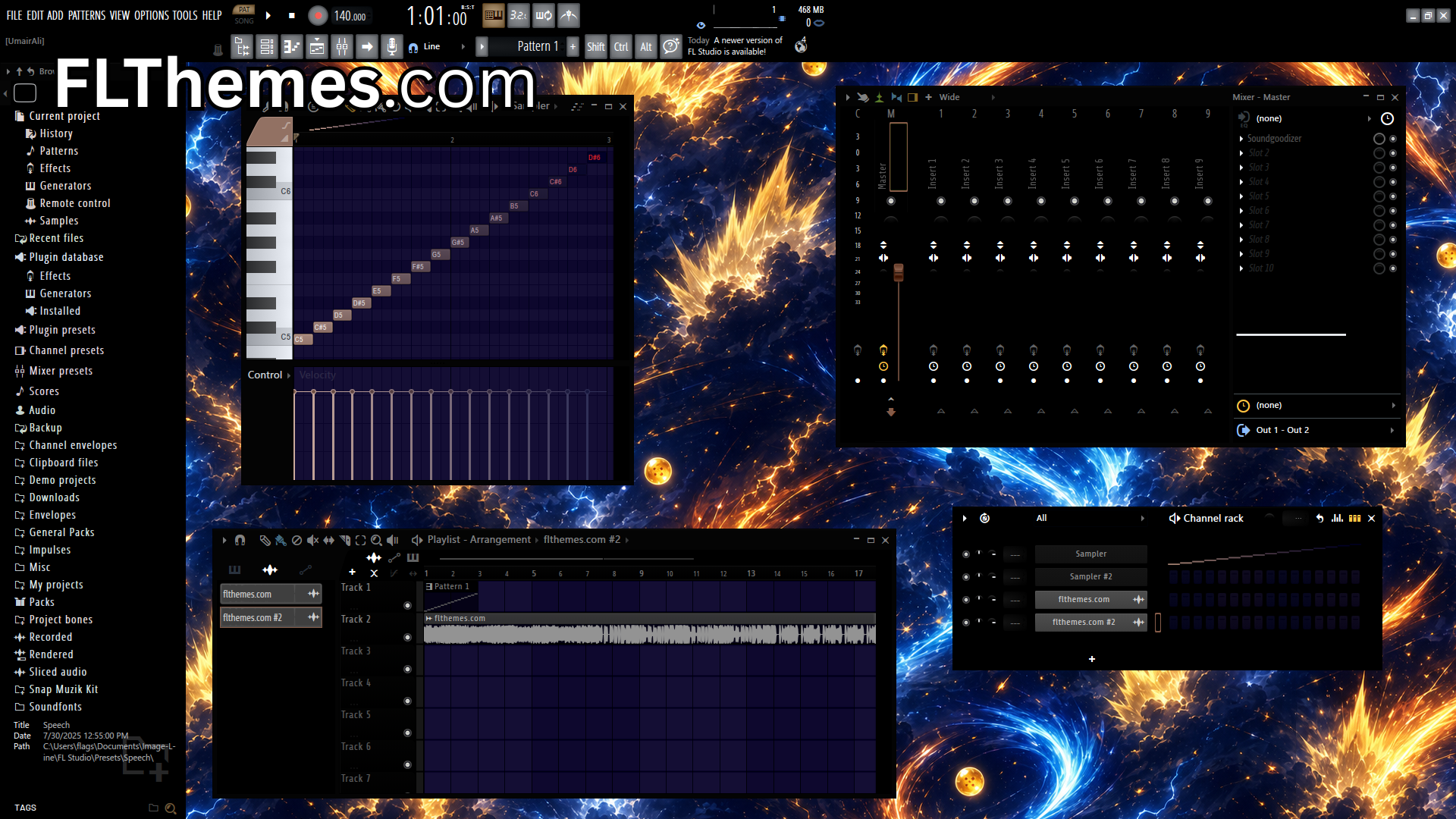Toggle the magnet snap icon in Playlist
The image size is (1456, 819).
[x=240, y=540]
